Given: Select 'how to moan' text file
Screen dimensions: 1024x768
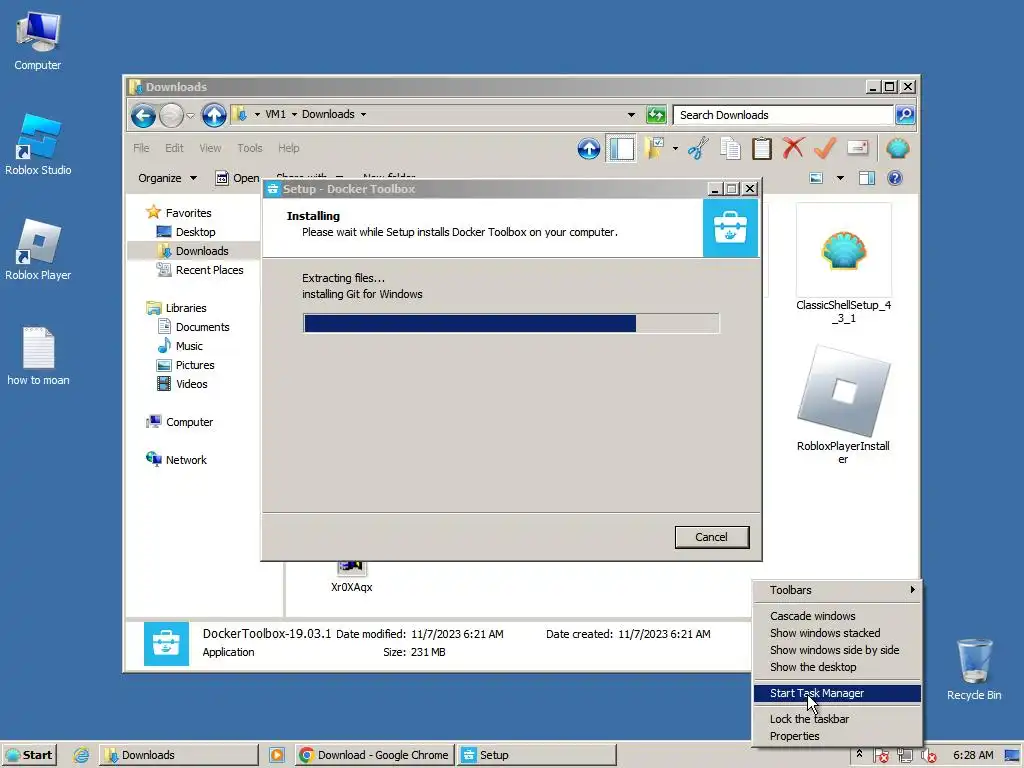Looking at the screenshot, I should 38,356.
